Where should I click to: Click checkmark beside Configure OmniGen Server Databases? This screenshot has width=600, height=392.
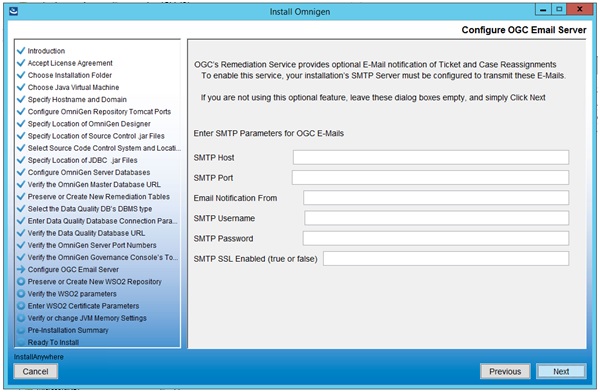(21, 172)
